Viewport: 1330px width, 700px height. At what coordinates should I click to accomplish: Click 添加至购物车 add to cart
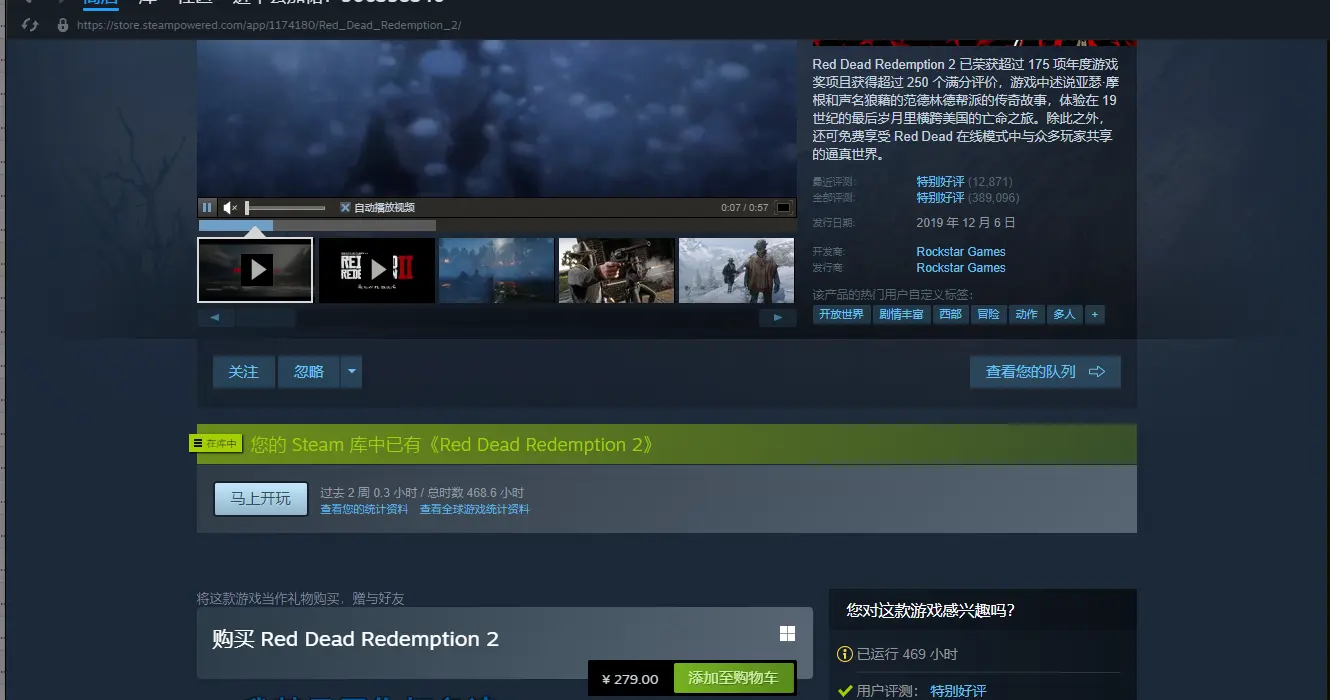pyautogui.click(x=733, y=678)
